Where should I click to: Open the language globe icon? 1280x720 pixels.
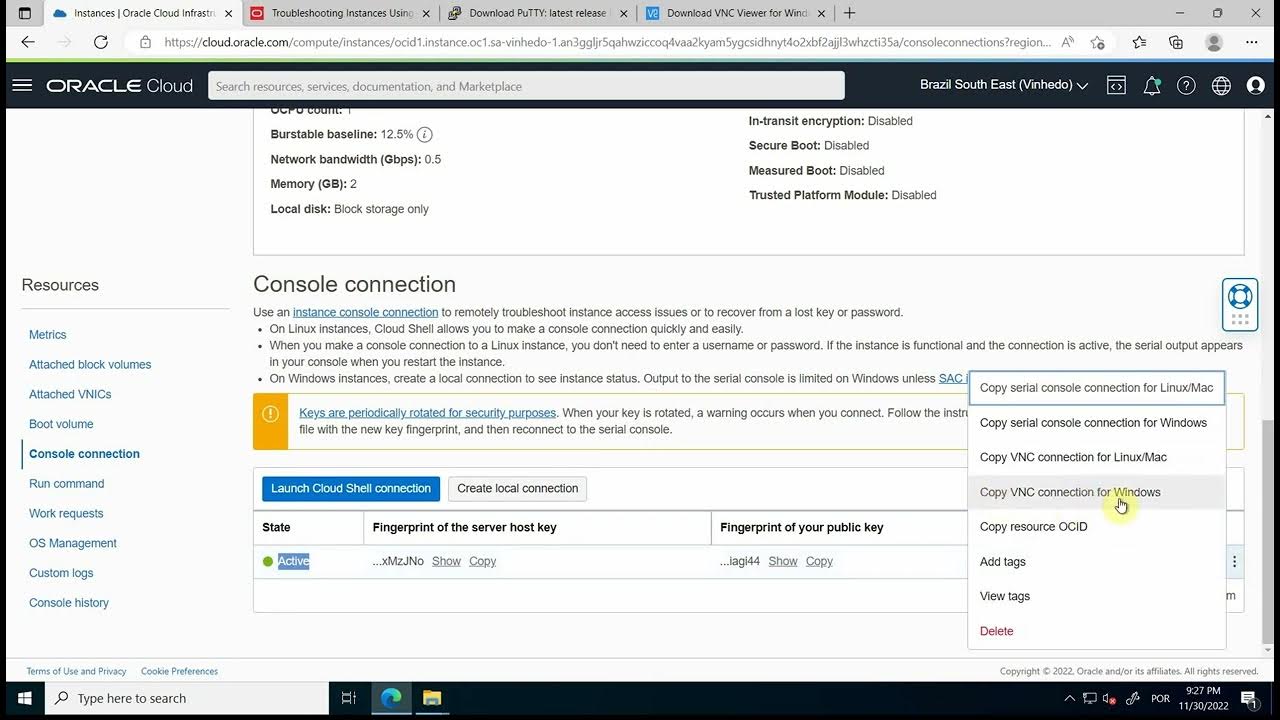(1221, 86)
